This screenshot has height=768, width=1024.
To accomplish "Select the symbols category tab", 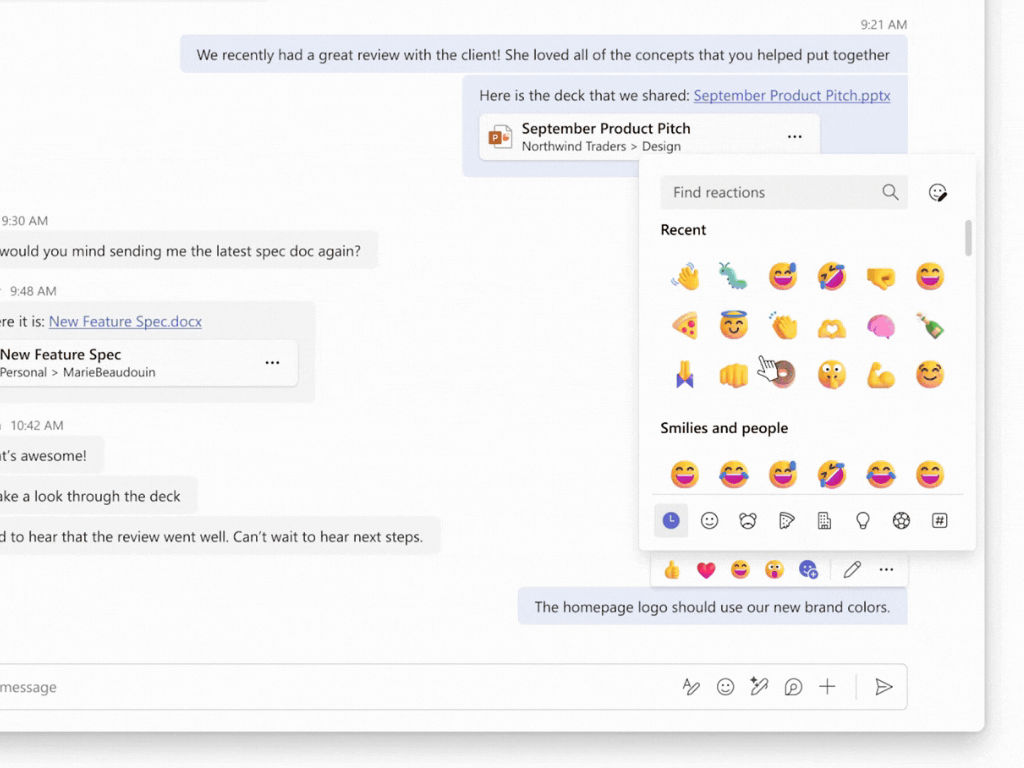I will [939, 521].
